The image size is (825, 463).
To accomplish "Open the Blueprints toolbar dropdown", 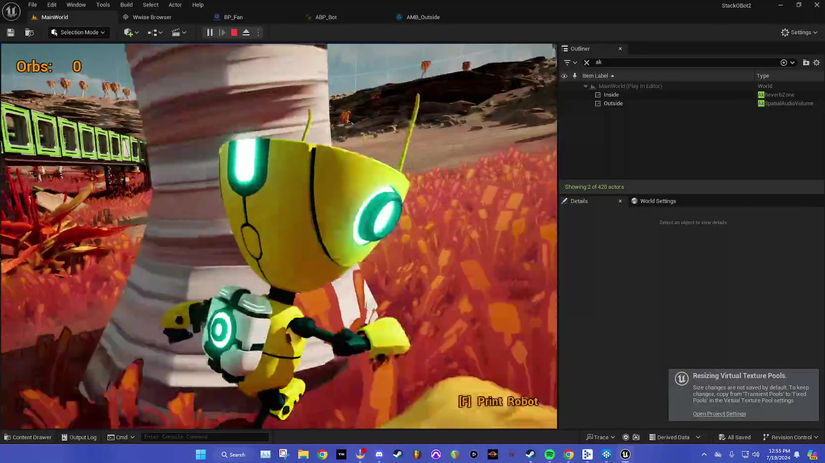I will (x=155, y=33).
